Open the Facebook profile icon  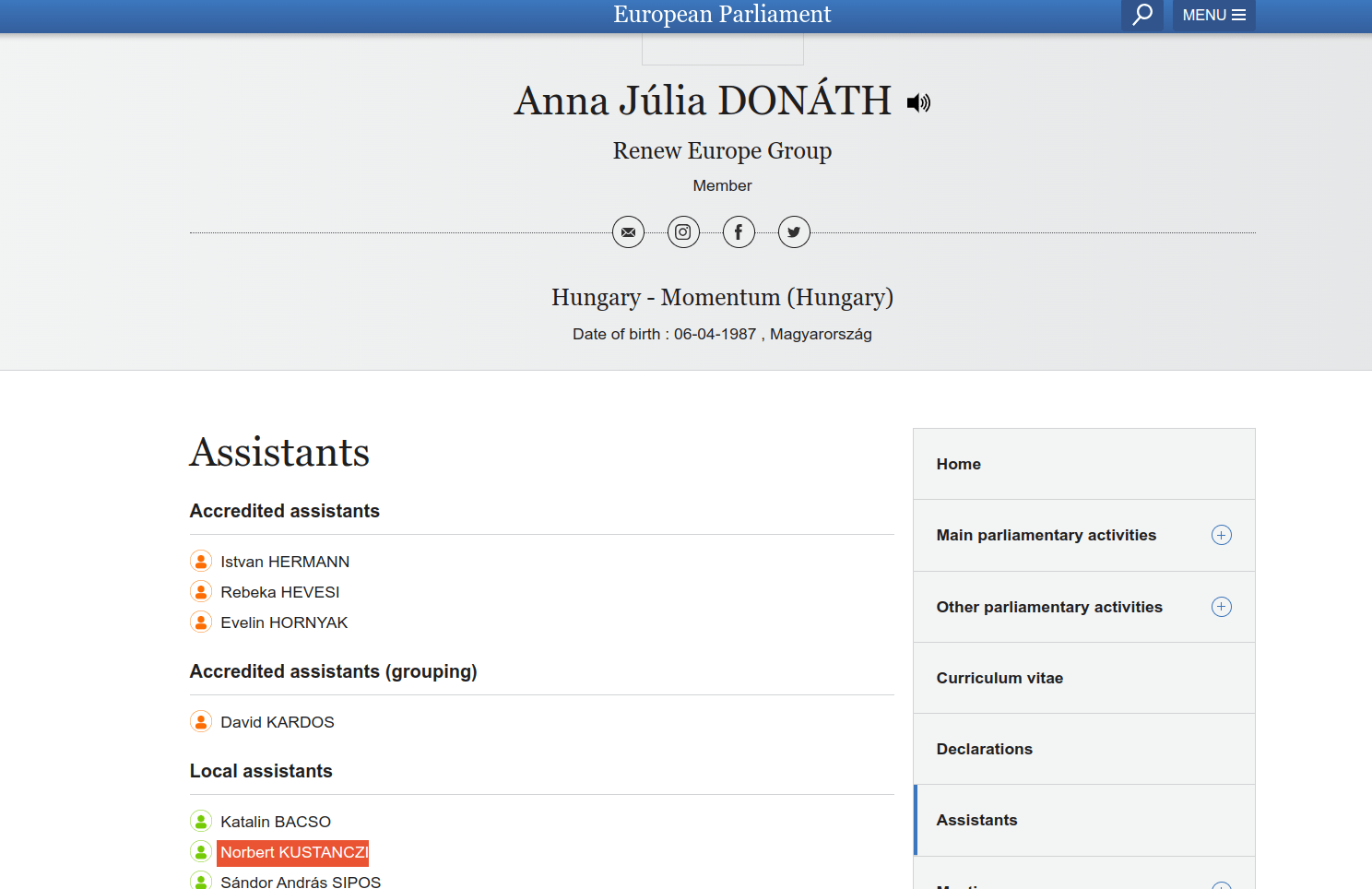click(x=739, y=232)
